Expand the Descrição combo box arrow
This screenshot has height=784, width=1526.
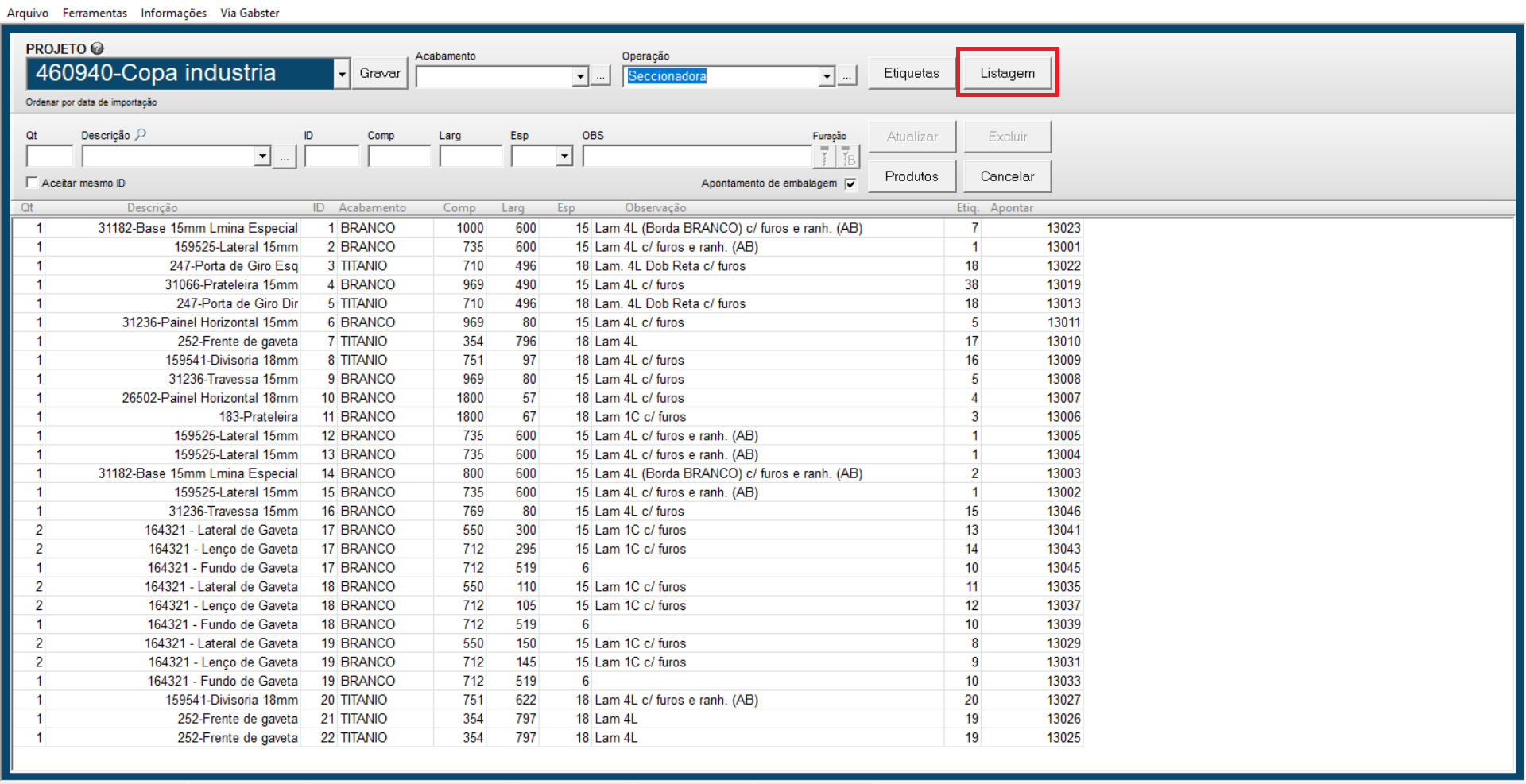[x=262, y=156]
